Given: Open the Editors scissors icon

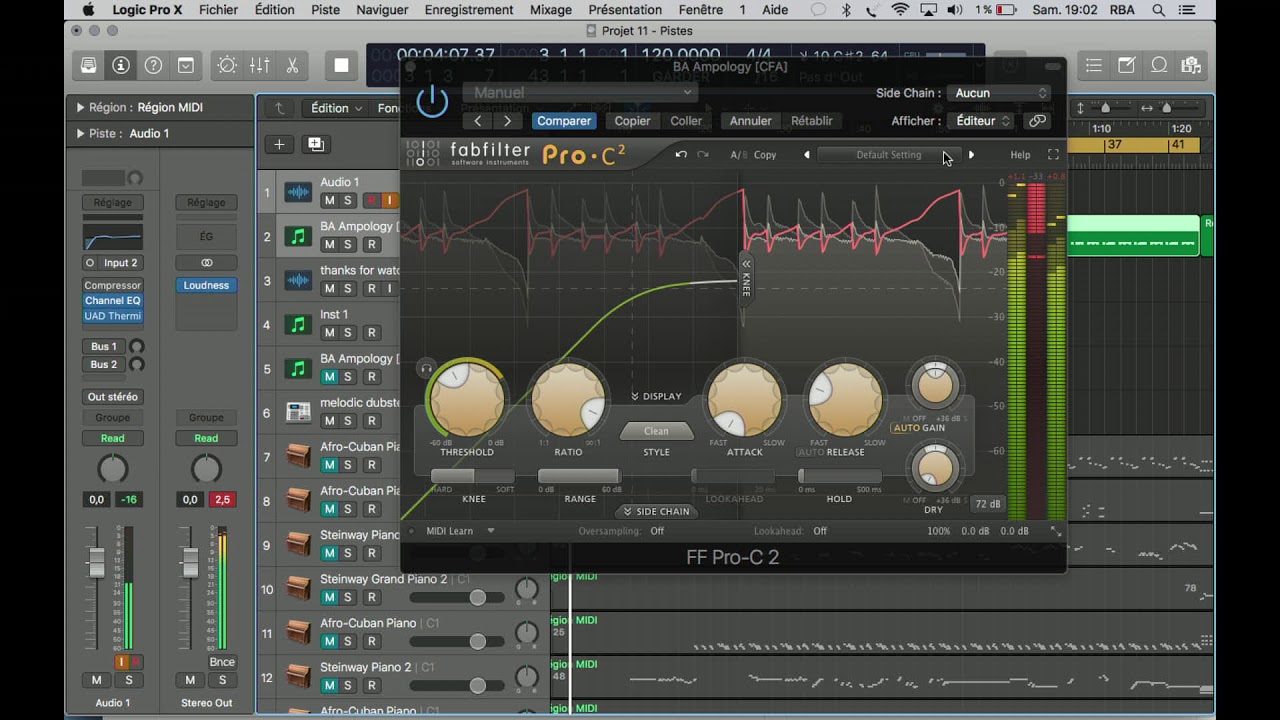Looking at the screenshot, I should click(x=292, y=66).
